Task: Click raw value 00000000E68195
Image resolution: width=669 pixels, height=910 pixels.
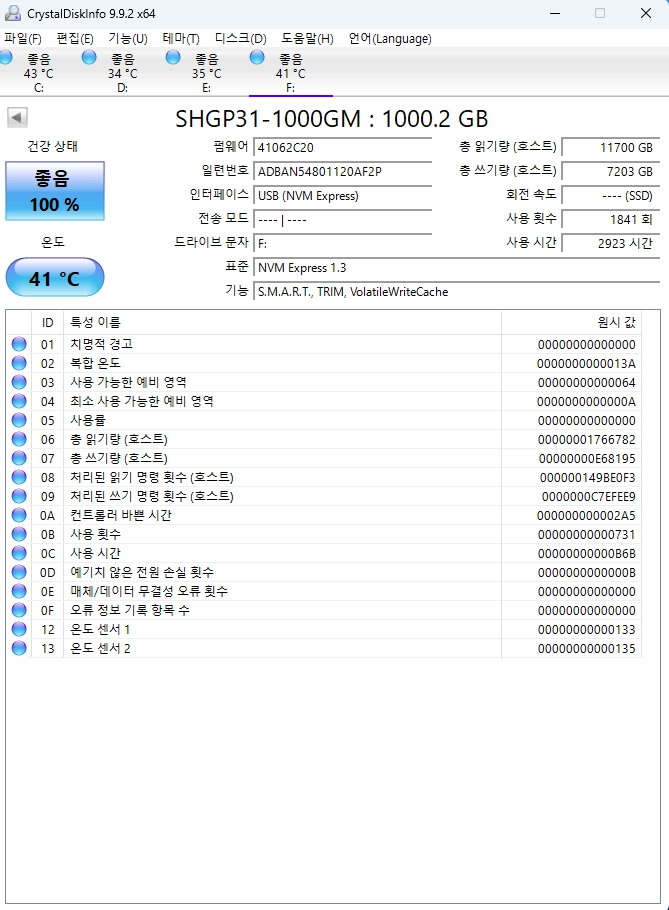Action: coord(587,459)
